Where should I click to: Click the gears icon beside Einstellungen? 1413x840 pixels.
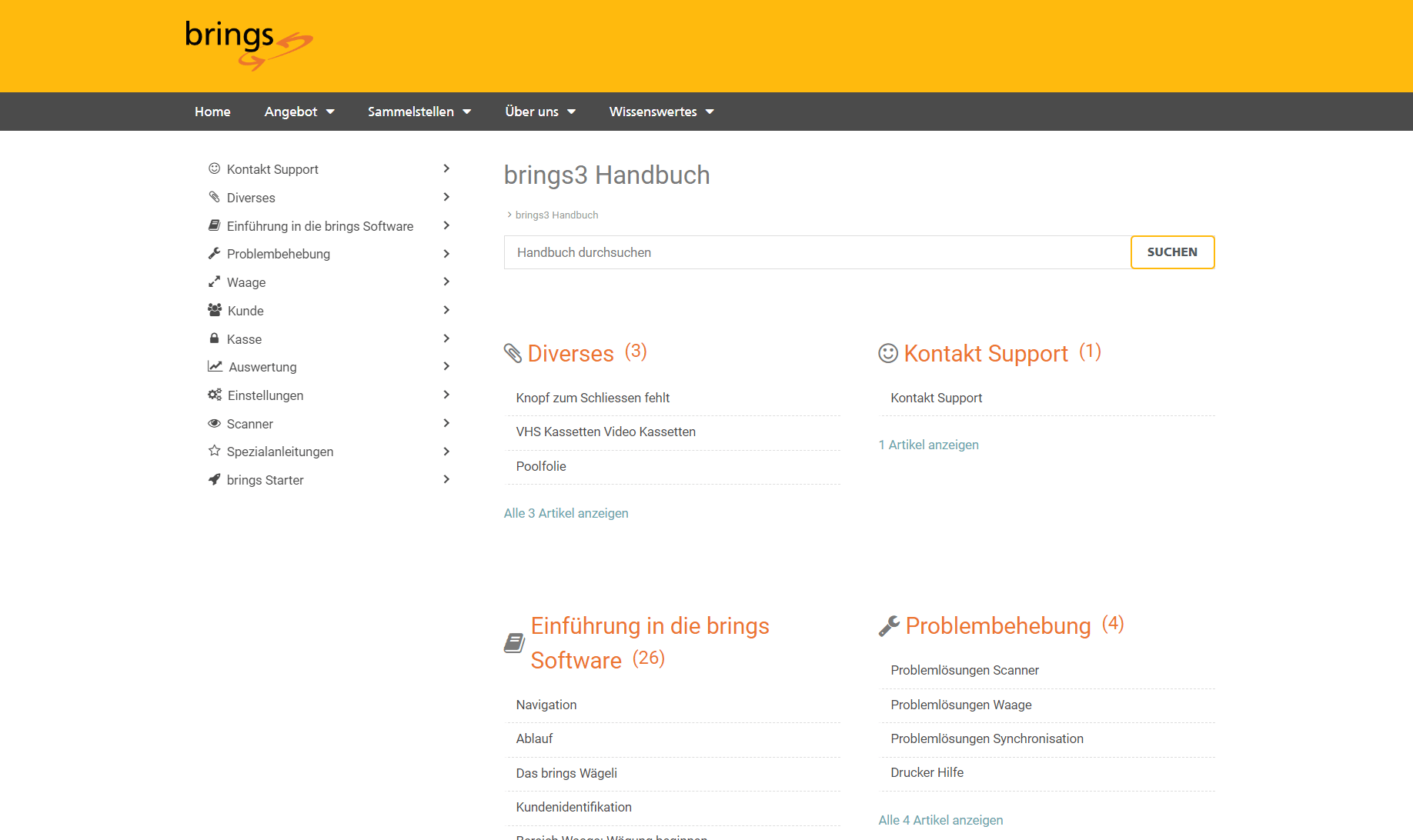215,395
